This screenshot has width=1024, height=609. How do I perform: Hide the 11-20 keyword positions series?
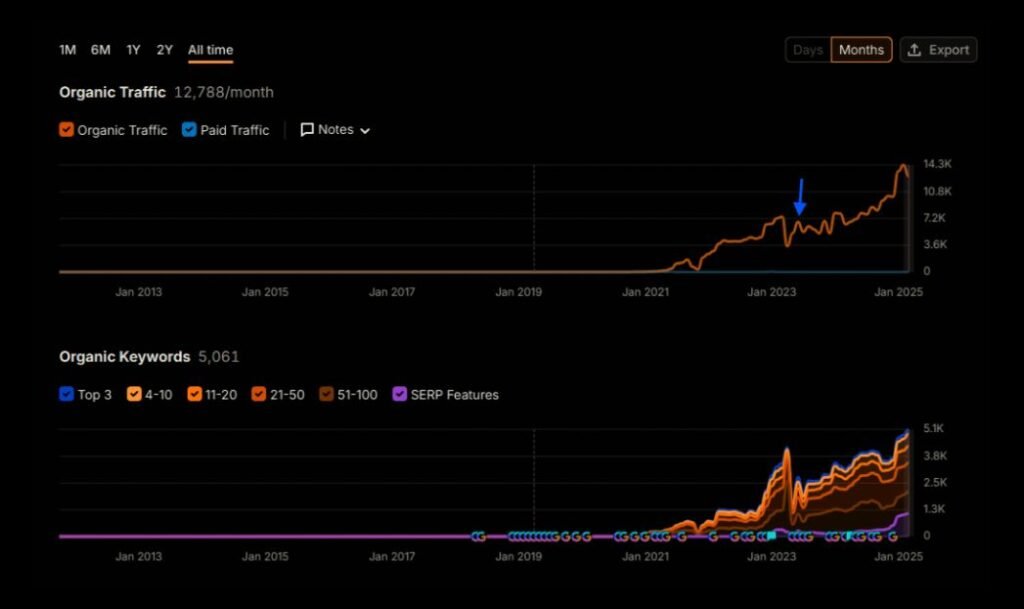[194, 395]
